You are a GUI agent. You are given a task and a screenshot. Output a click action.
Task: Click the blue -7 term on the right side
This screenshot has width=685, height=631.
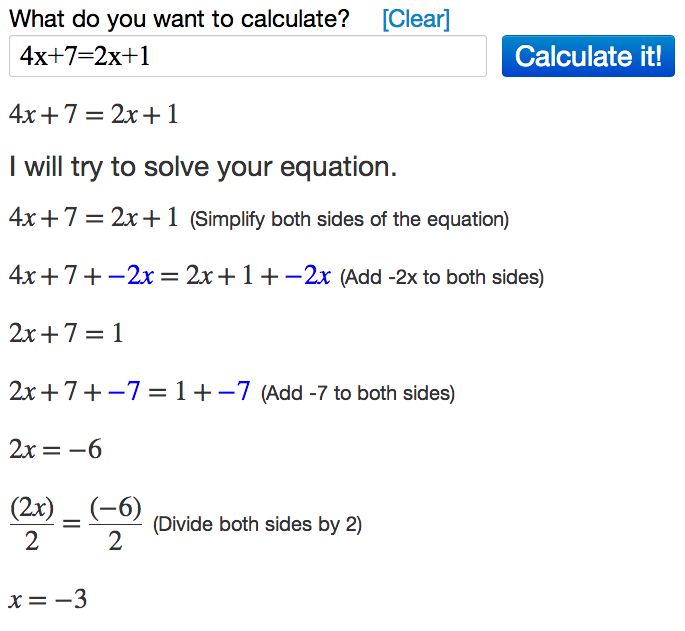pos(233,392)
